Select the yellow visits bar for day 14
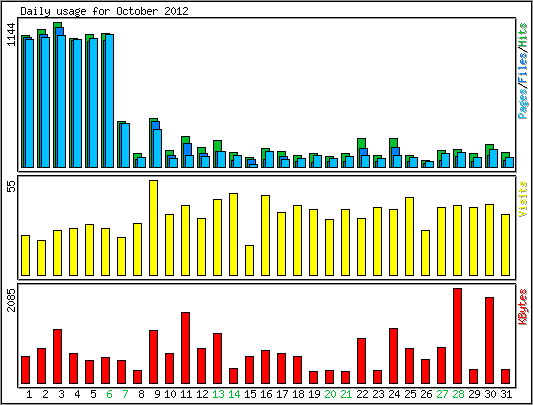 [x=233, y=234]
